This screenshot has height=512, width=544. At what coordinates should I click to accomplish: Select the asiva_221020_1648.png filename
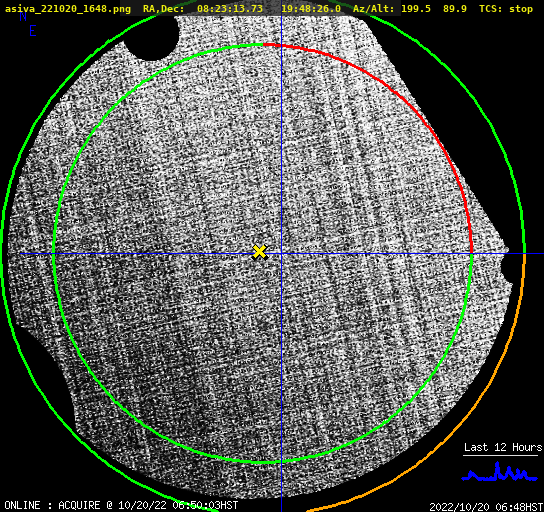tap(68, 9)
